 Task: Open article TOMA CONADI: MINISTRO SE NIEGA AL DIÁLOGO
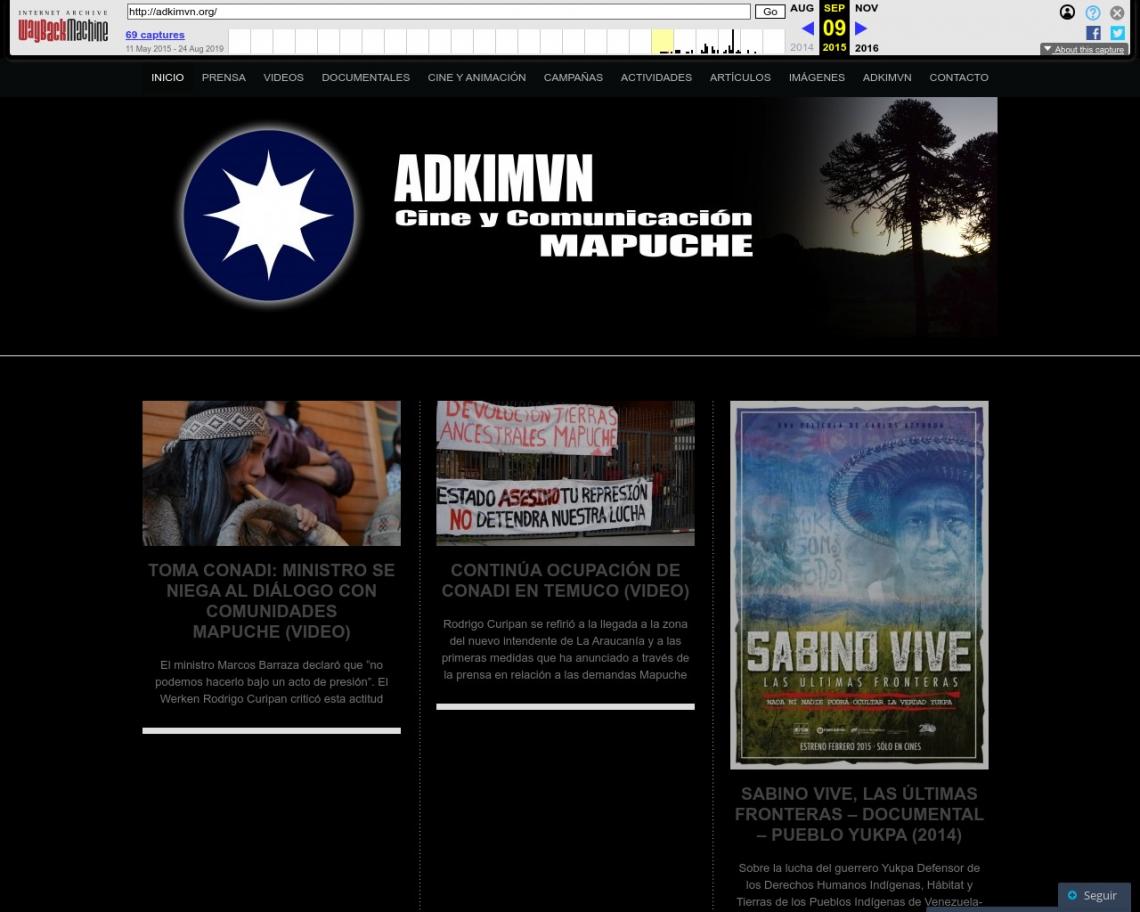[x=271, y=601]
